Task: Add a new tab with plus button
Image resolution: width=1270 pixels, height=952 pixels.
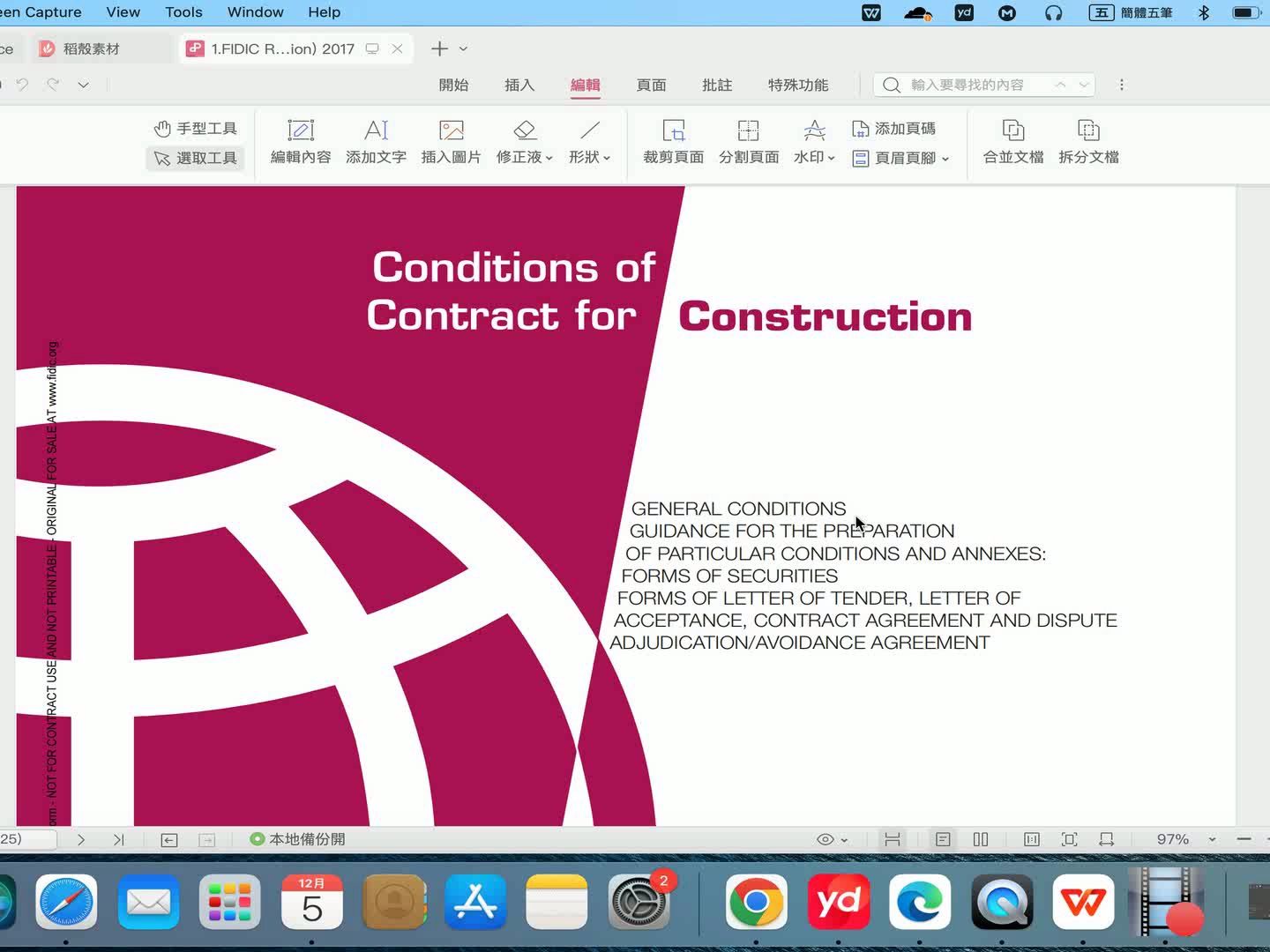Action: 439,48
